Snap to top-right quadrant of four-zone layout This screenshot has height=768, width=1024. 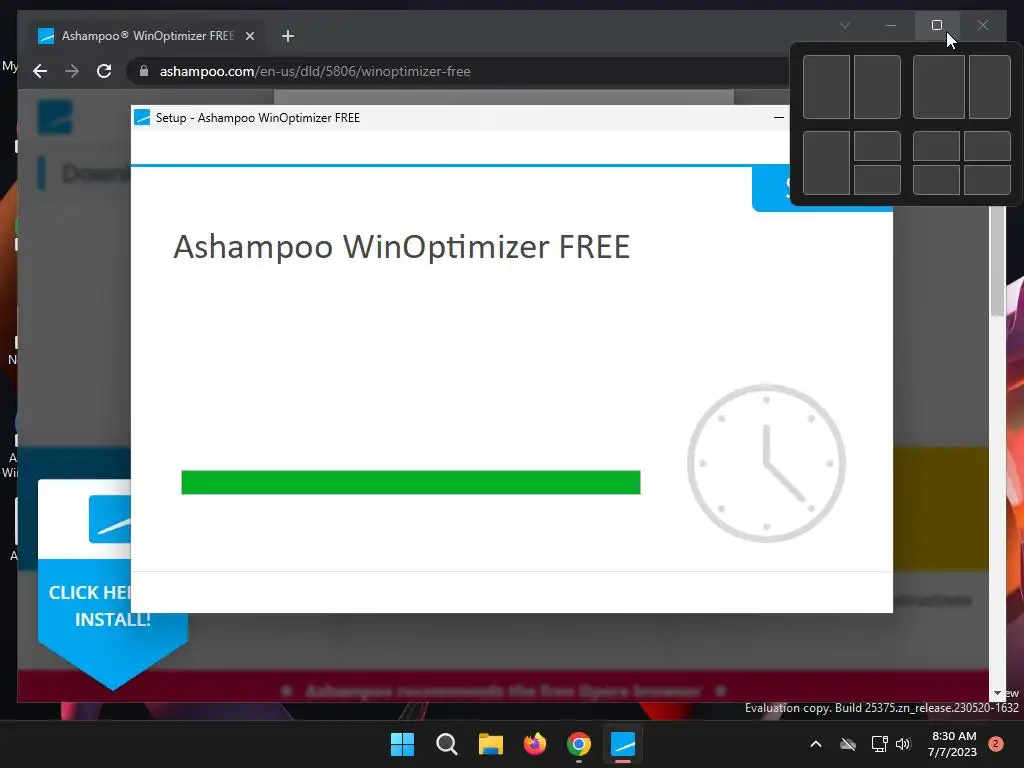click(x=987, y=146)
